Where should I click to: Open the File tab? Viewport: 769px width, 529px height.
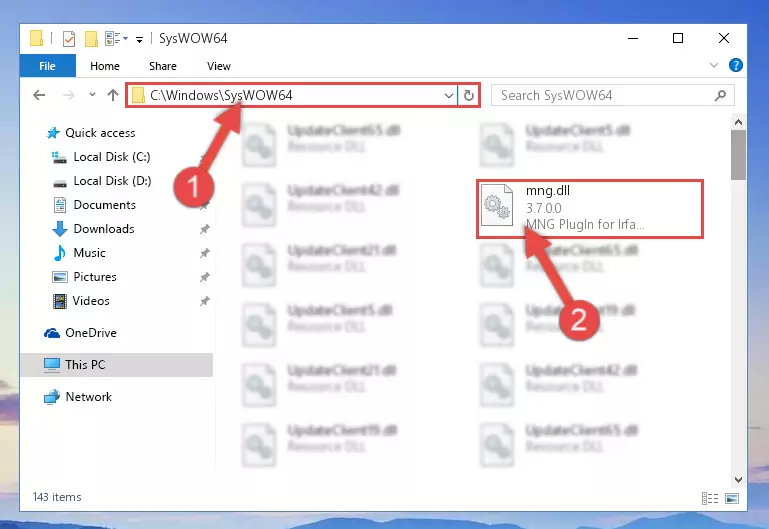[x=48, y=66]
